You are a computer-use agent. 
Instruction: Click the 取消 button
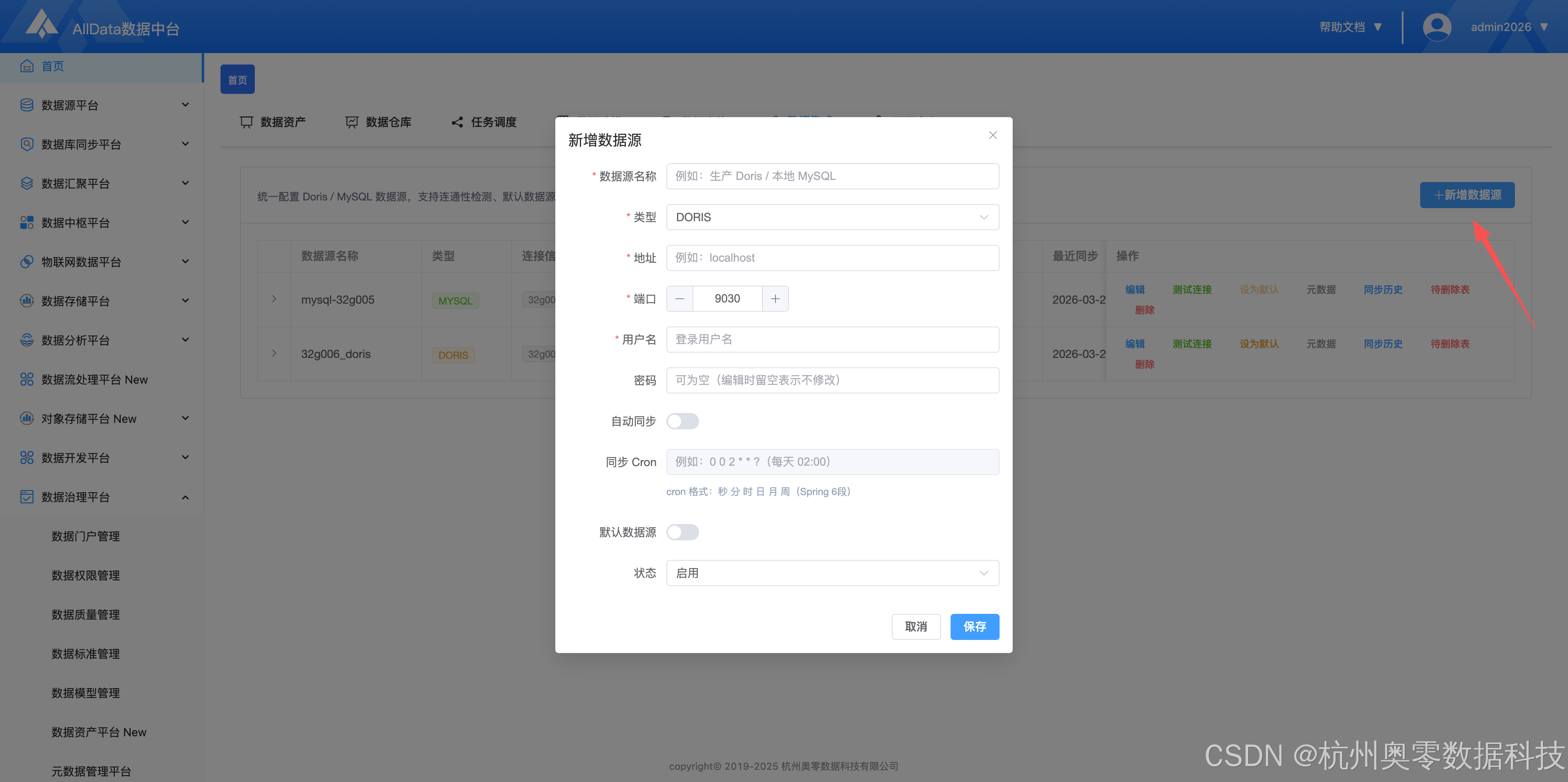pos(916,627)
